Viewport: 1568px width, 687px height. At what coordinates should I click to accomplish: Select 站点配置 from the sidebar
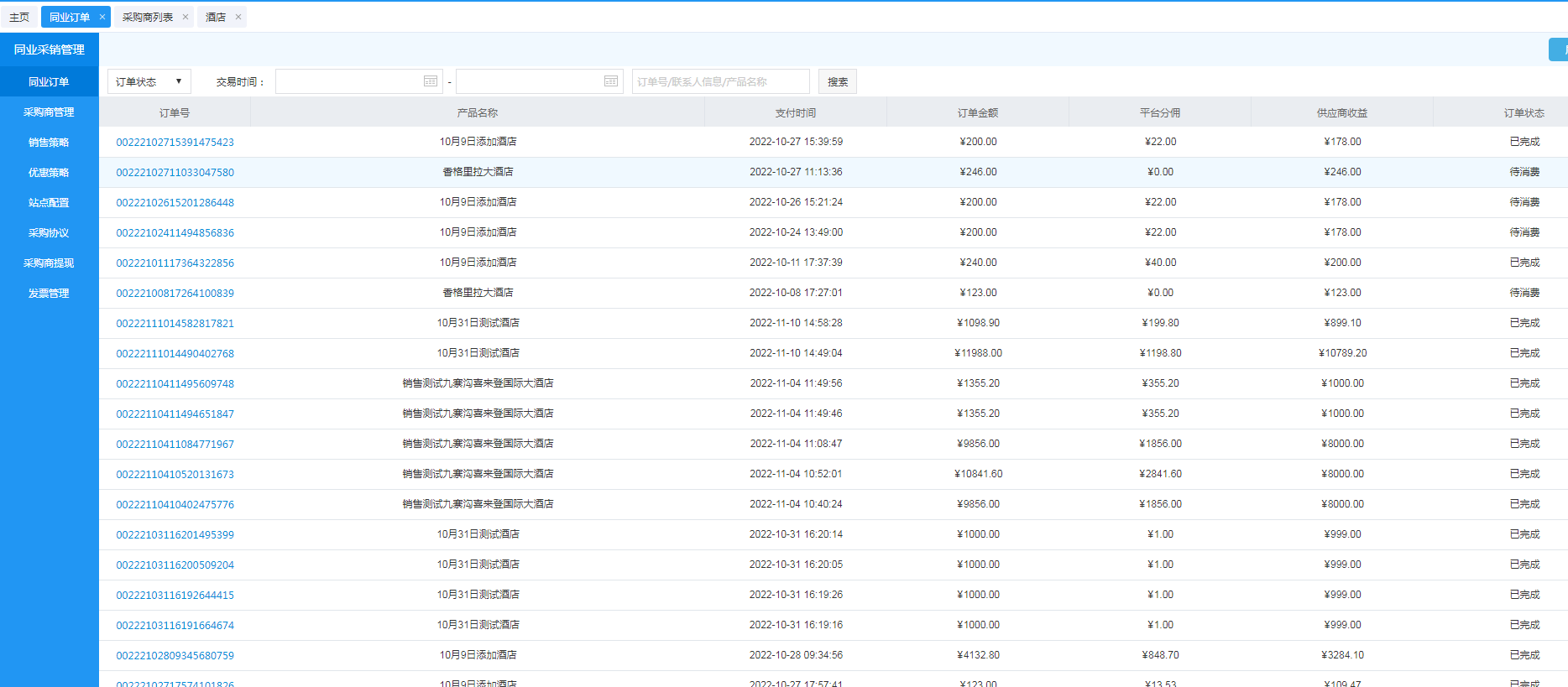49,203
